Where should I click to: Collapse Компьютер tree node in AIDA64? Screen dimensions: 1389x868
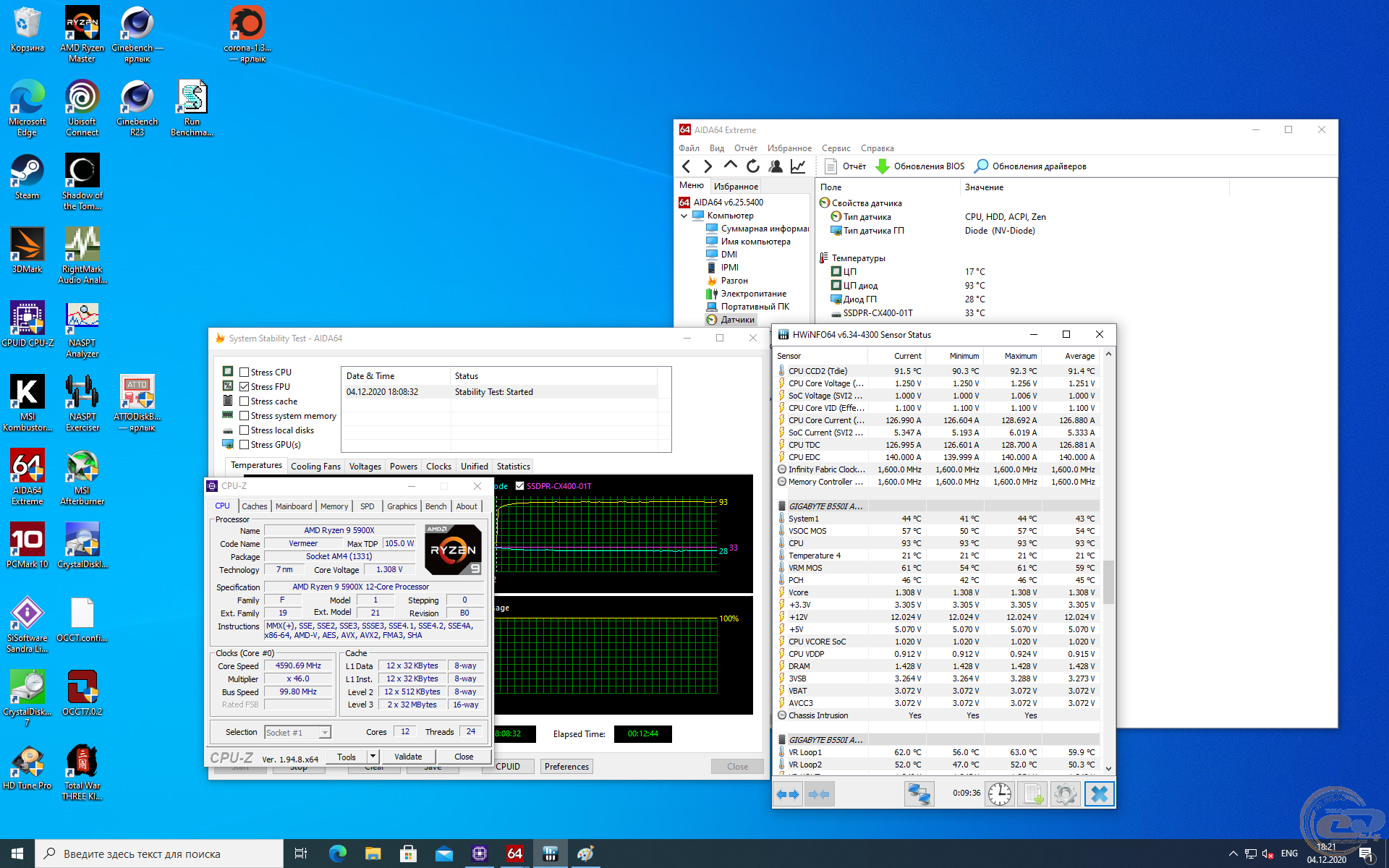[x=684, y=216]
